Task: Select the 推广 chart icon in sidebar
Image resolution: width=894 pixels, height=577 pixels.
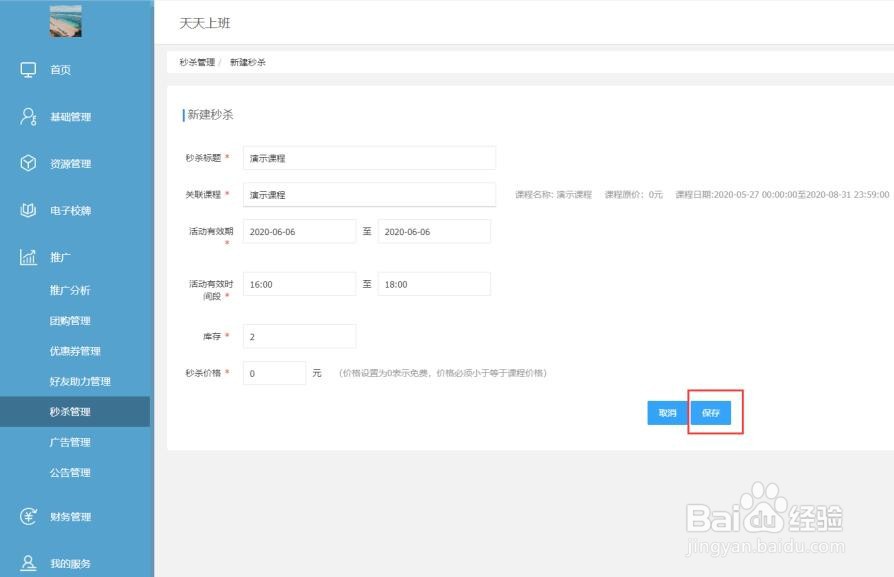Action: [28, 257]
